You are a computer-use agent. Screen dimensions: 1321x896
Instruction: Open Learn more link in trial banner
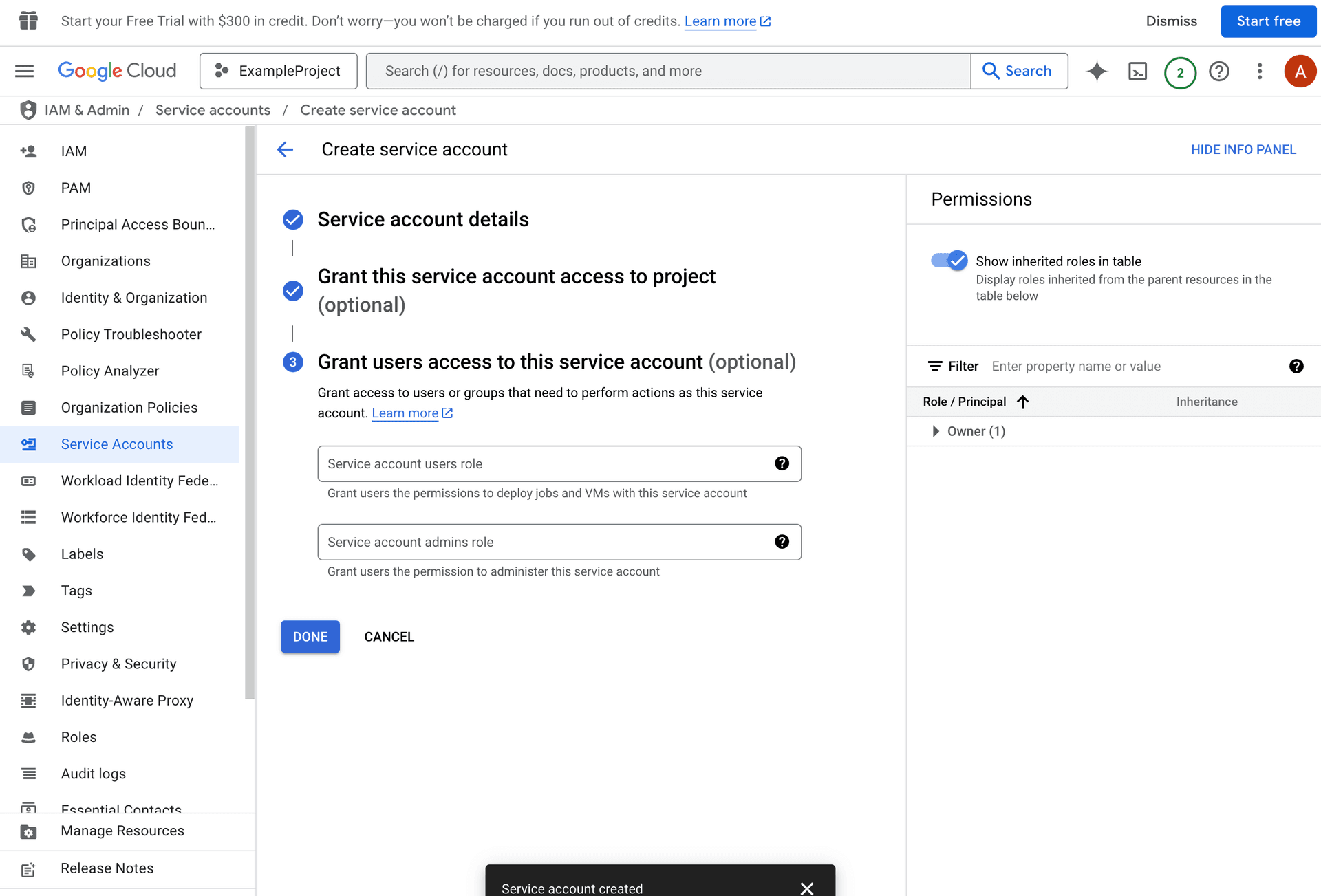pos(727,21)
